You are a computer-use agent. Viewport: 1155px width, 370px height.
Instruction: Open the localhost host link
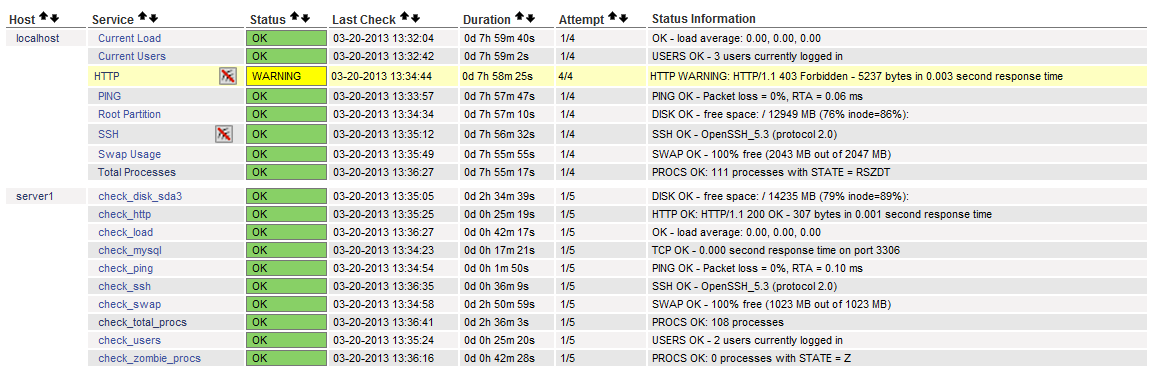coord(38,38)
